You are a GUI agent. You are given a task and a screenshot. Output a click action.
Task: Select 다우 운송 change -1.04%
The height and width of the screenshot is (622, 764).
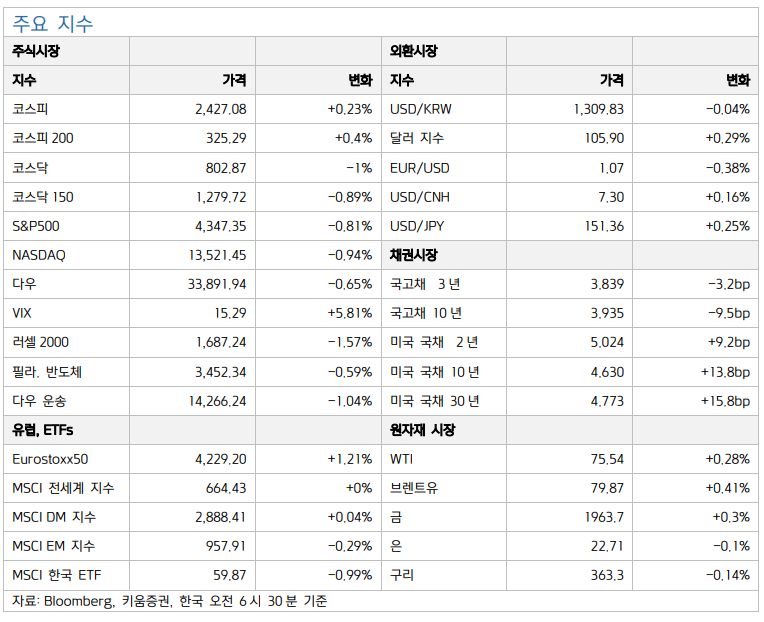pos(350,401)
